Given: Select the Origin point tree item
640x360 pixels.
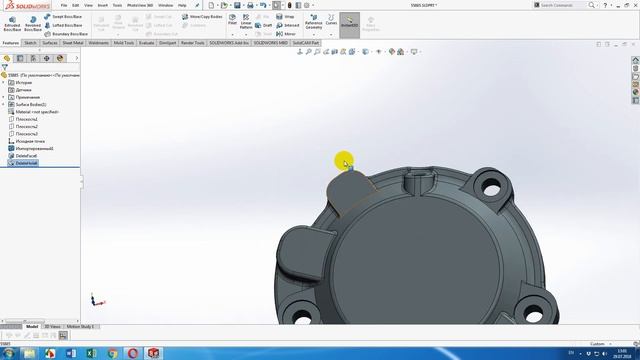Looking at the screenshot, I should (27, 141).
